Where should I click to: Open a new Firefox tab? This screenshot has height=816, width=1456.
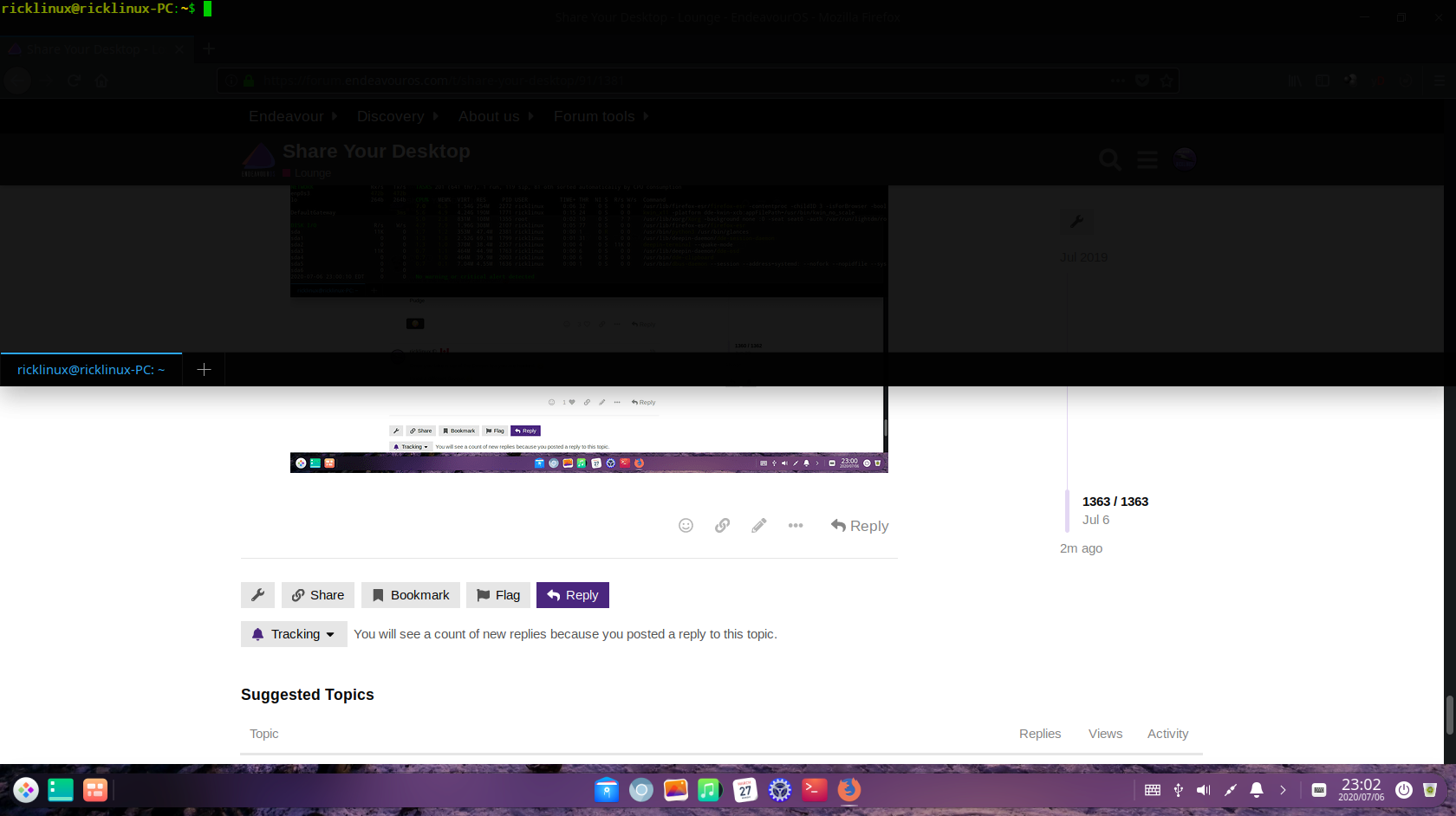coord(208,49)
